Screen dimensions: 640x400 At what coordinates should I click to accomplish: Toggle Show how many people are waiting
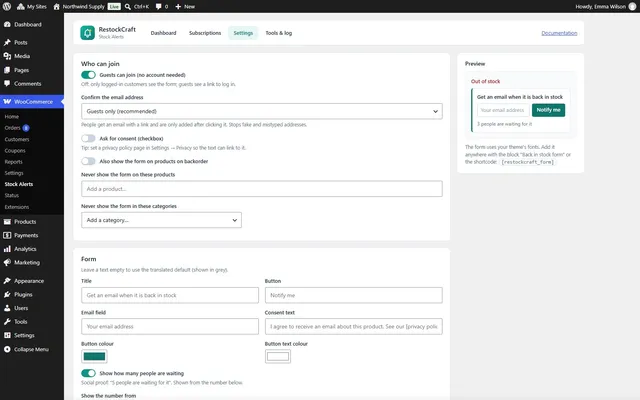pyautogui.click(x=89, y=373)
